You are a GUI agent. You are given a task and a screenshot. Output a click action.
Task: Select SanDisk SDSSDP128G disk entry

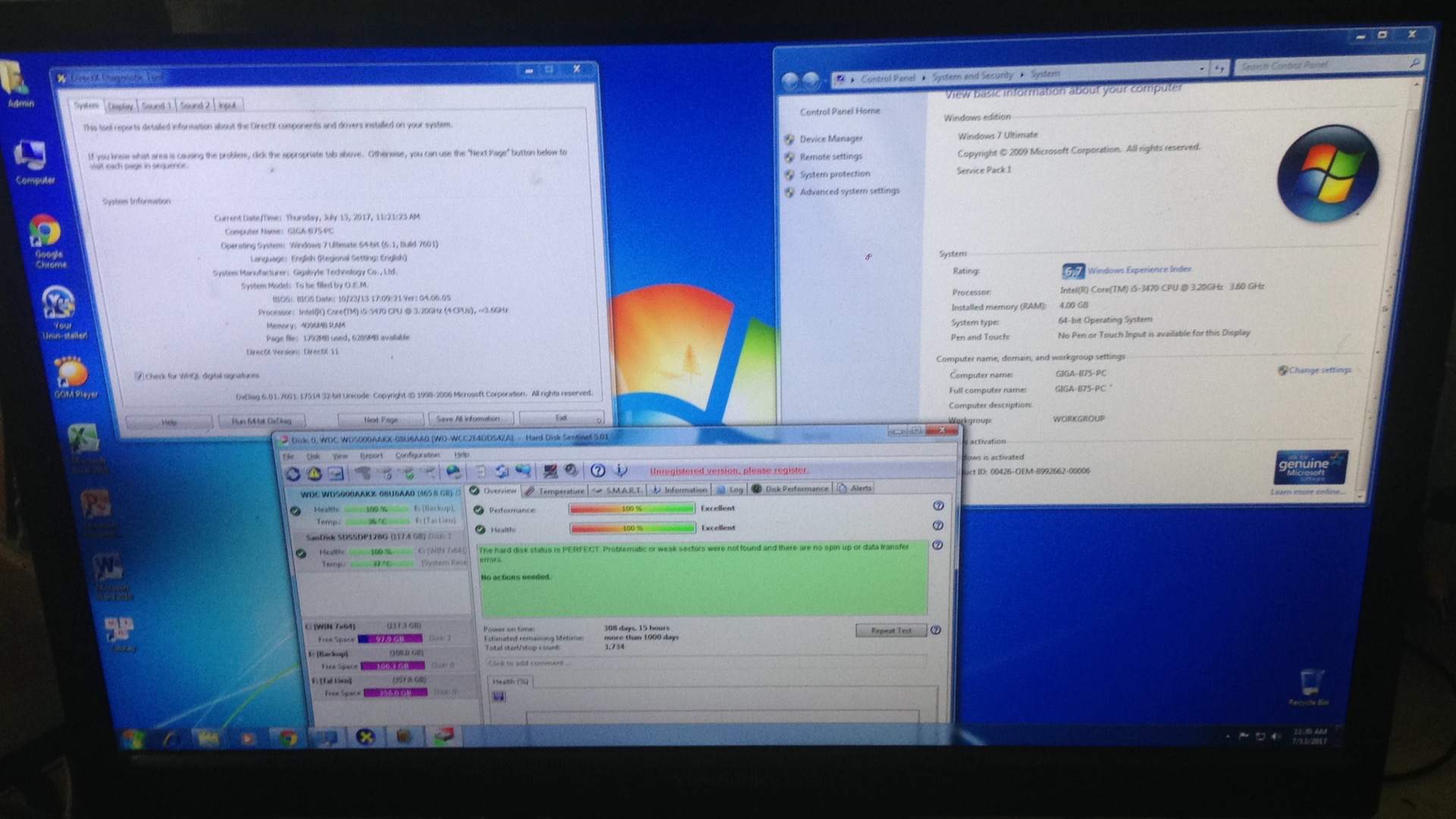tap(384, 550)
